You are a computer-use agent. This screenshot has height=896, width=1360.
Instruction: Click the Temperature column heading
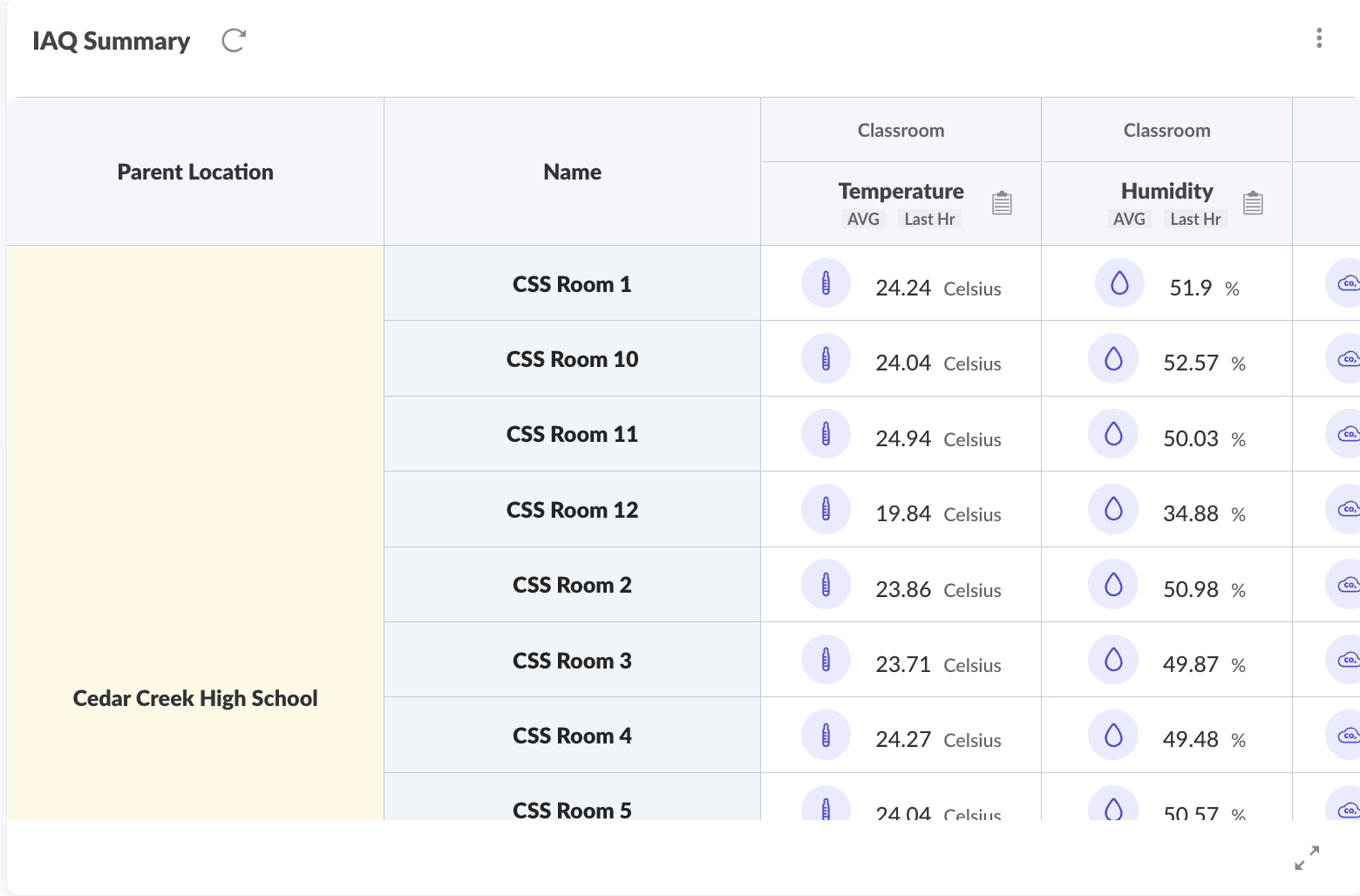click(x=901, y=191)
